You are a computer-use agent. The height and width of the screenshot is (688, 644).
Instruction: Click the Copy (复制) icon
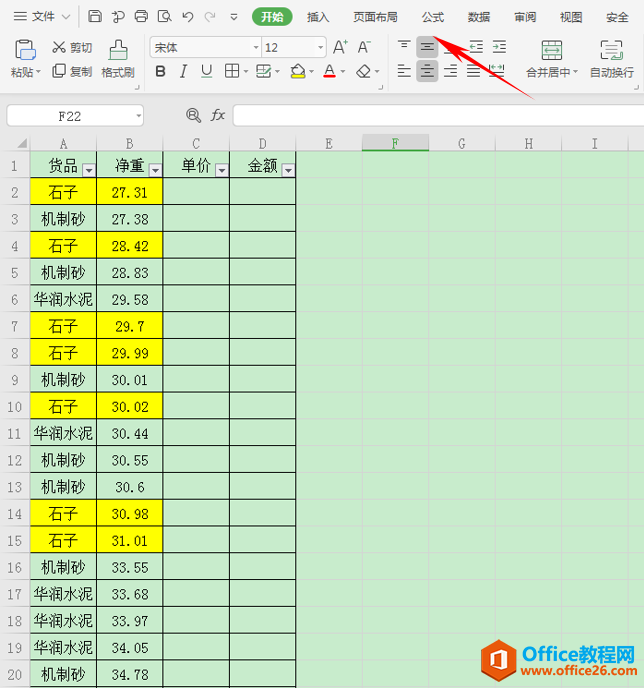pos(59,71)
